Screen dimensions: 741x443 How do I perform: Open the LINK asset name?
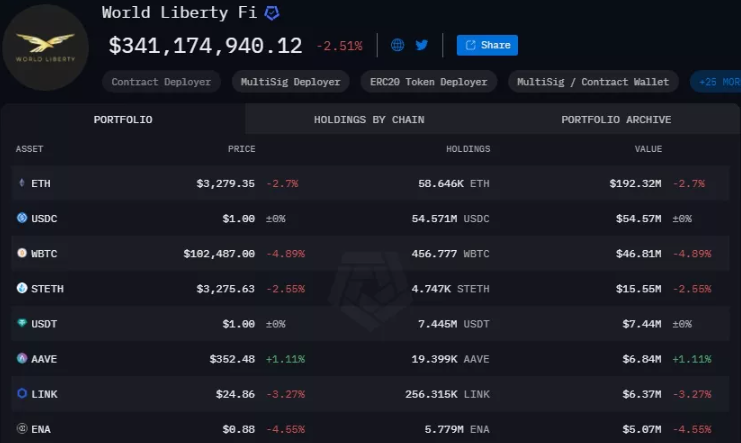click(44, 394)
